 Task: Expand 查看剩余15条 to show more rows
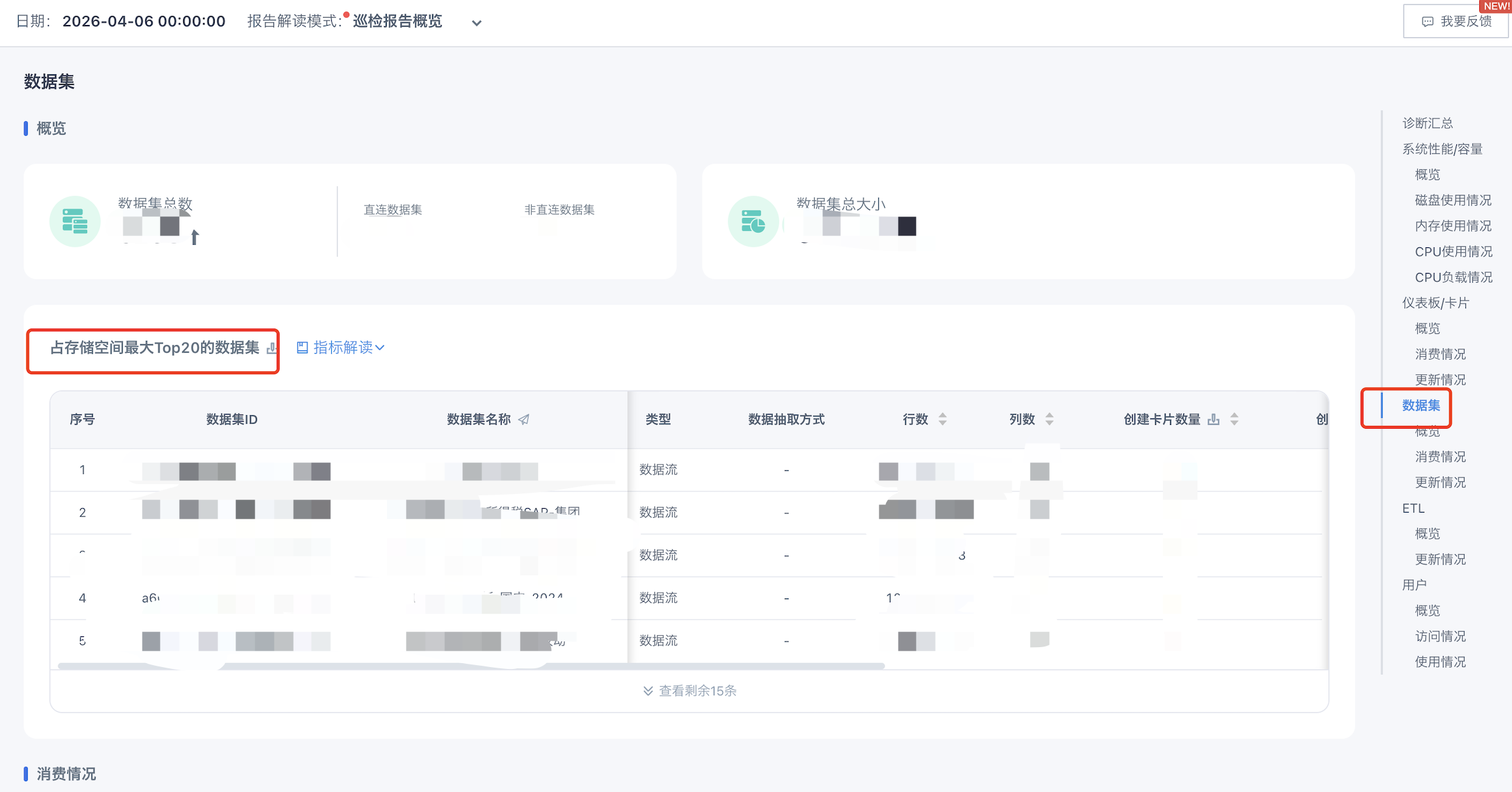click(x=689, y=691)
